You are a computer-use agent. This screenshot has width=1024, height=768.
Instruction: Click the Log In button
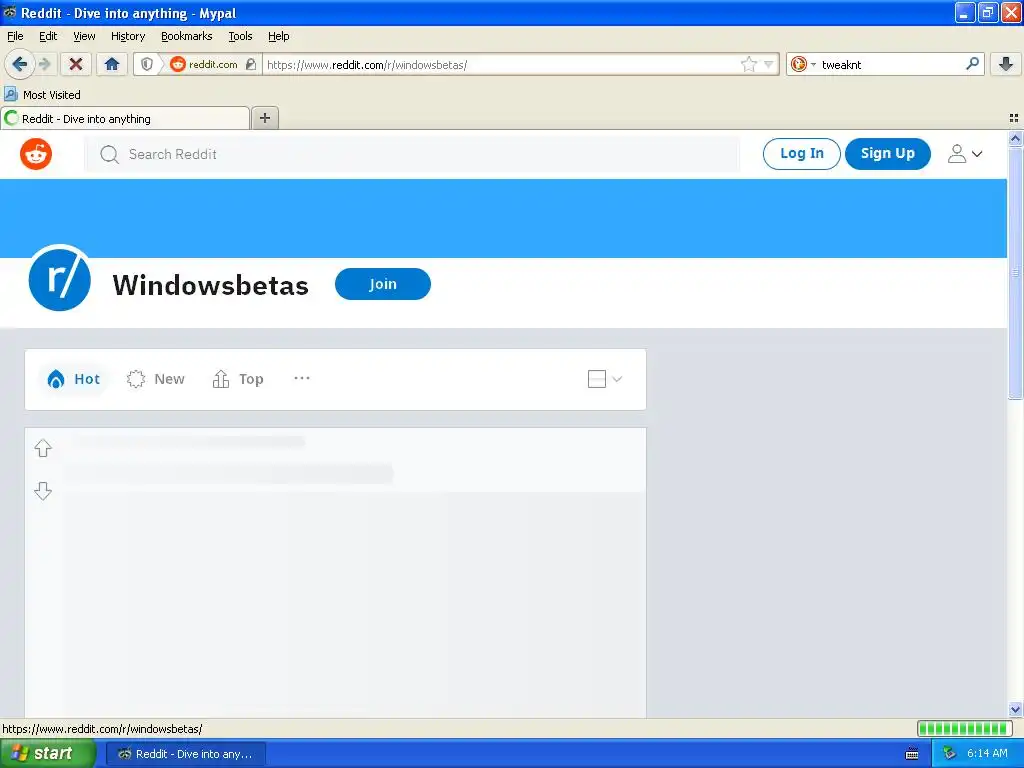801,153
